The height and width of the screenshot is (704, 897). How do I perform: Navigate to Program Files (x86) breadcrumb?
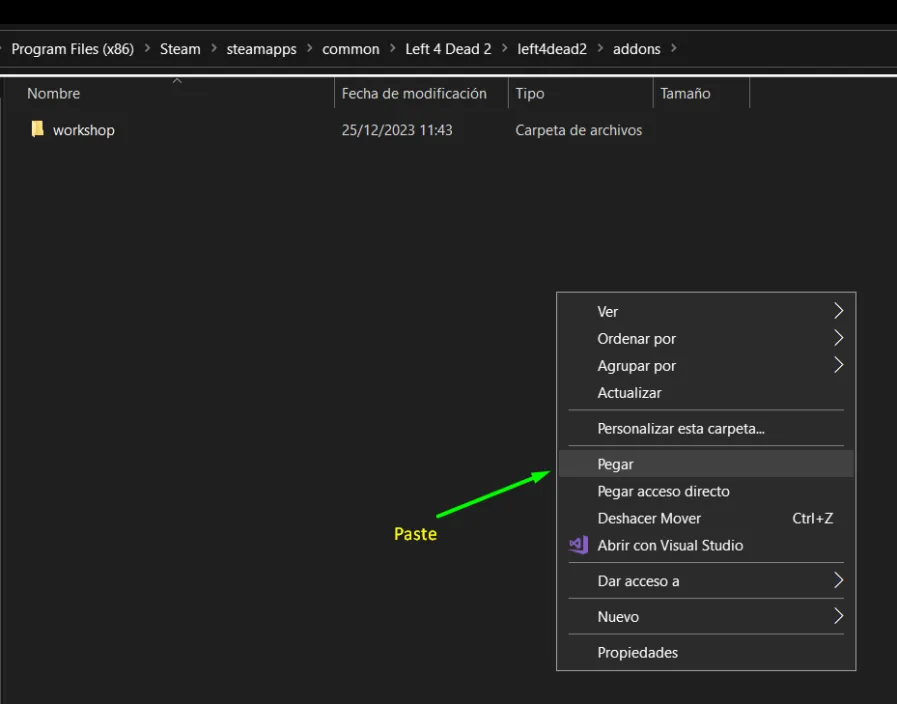pyautogui.click(x=73, y=49)
